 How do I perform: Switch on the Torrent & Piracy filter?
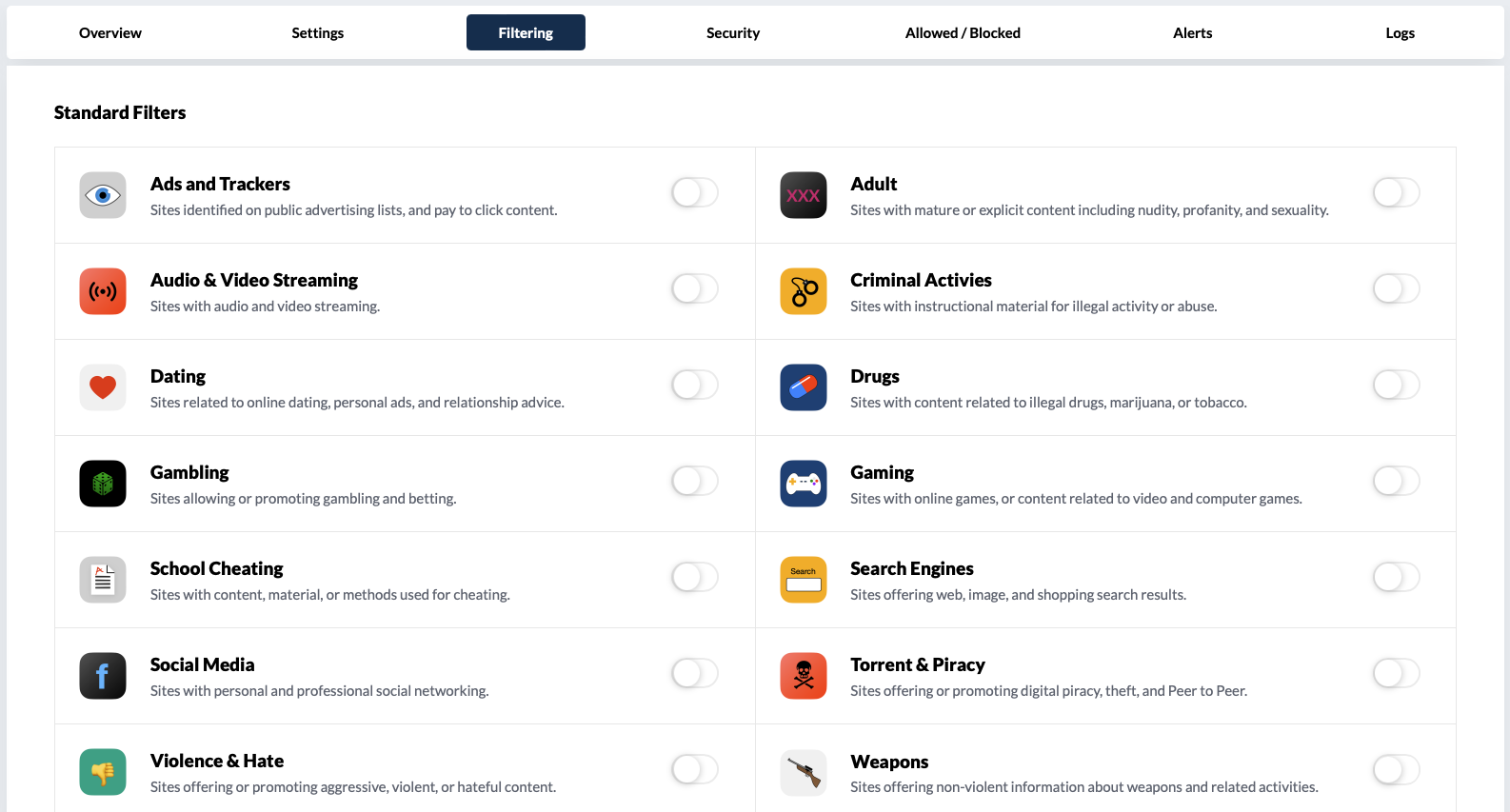pos(1396,673)
